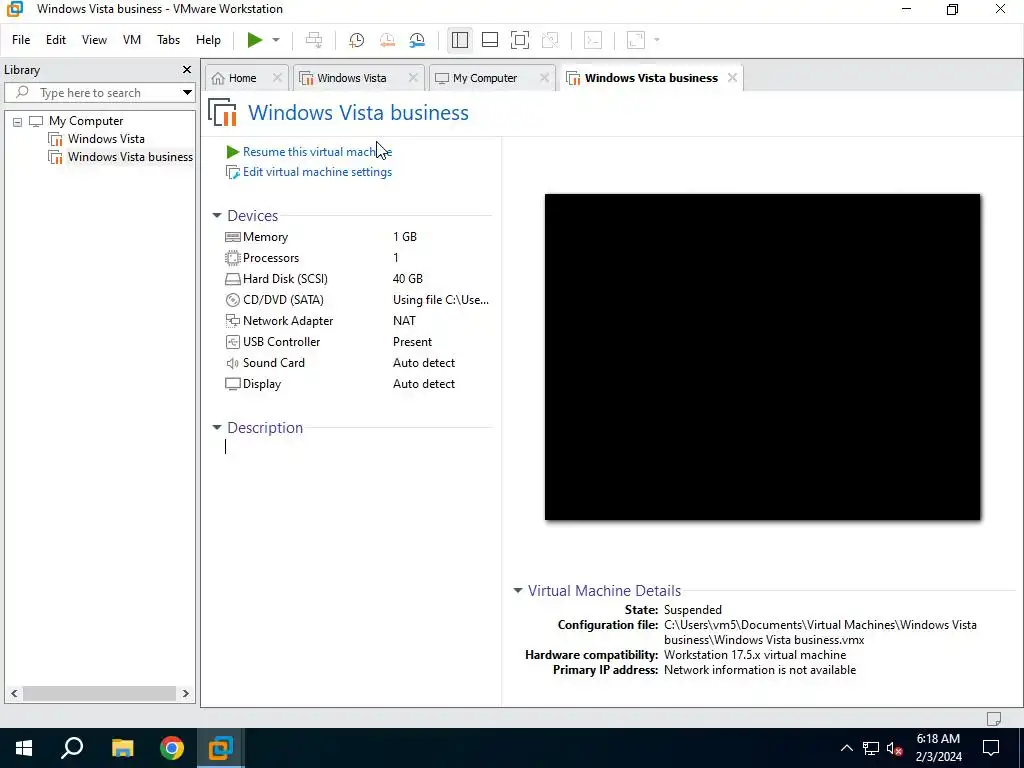Screen dimensions: 1024x768
Task: Open the Windows Start menu
Action: (x=24, y=748)
